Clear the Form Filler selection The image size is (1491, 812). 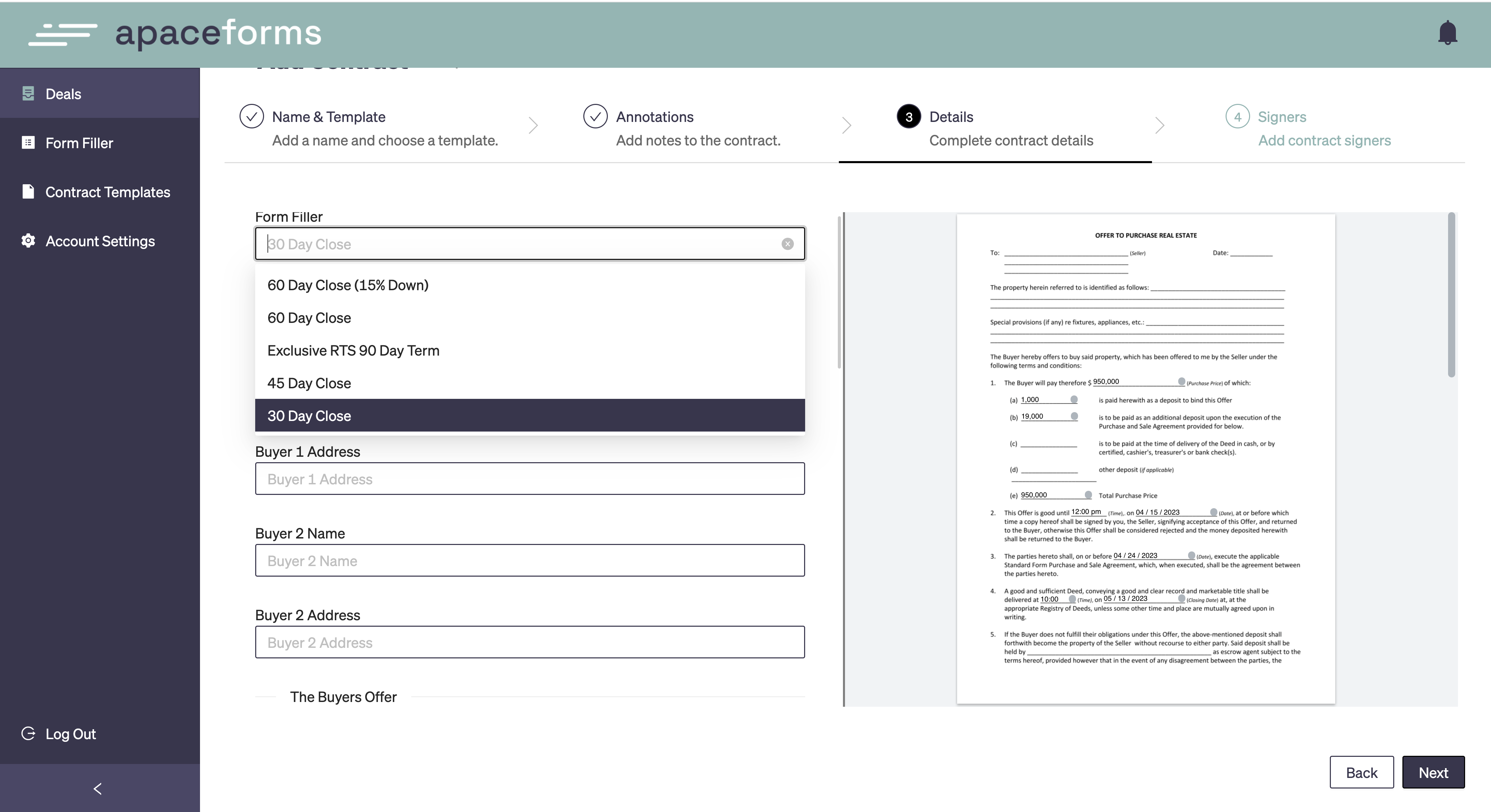point(787,244)
